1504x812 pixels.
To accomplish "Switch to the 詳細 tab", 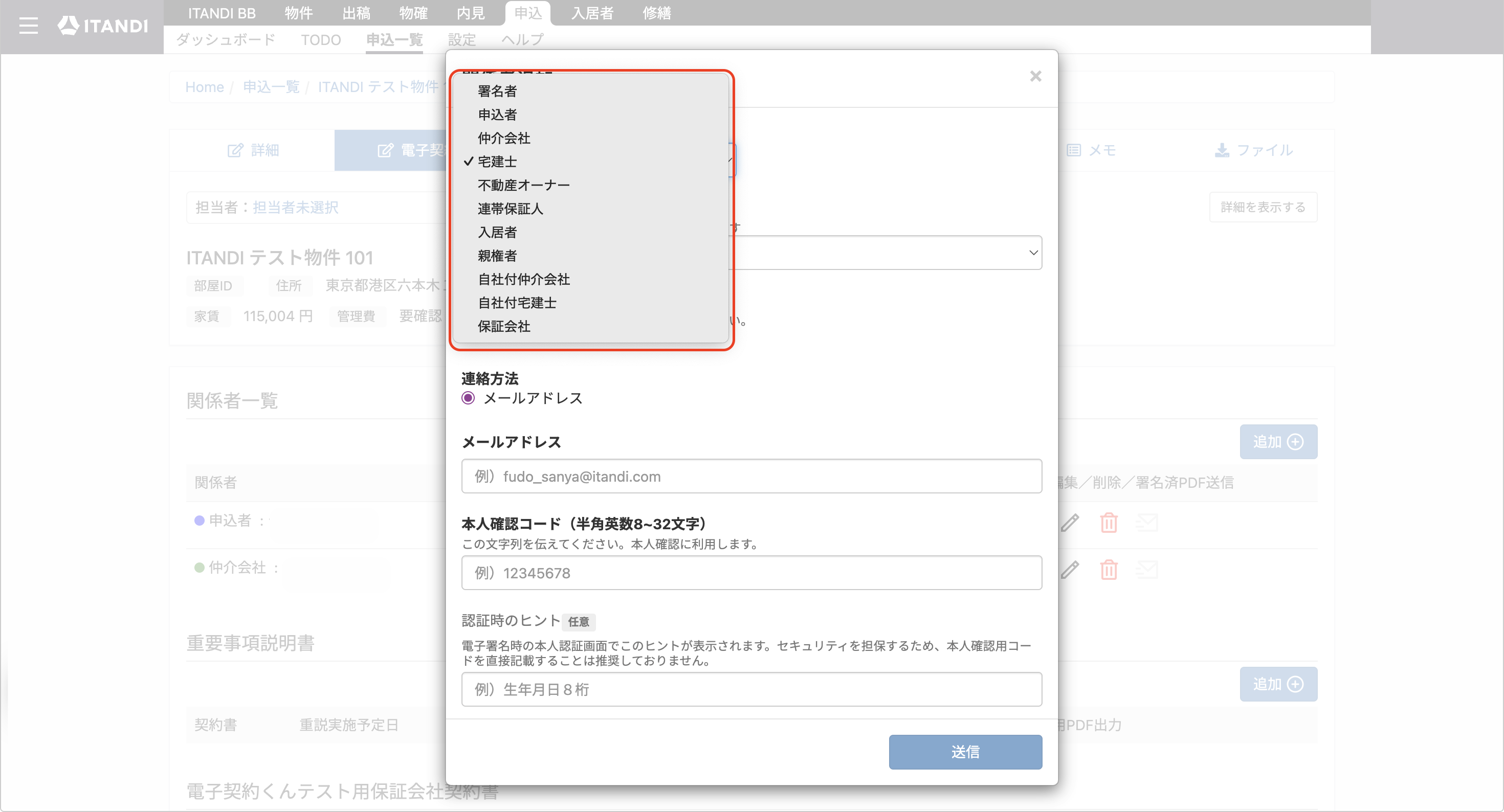I will 253,151.
